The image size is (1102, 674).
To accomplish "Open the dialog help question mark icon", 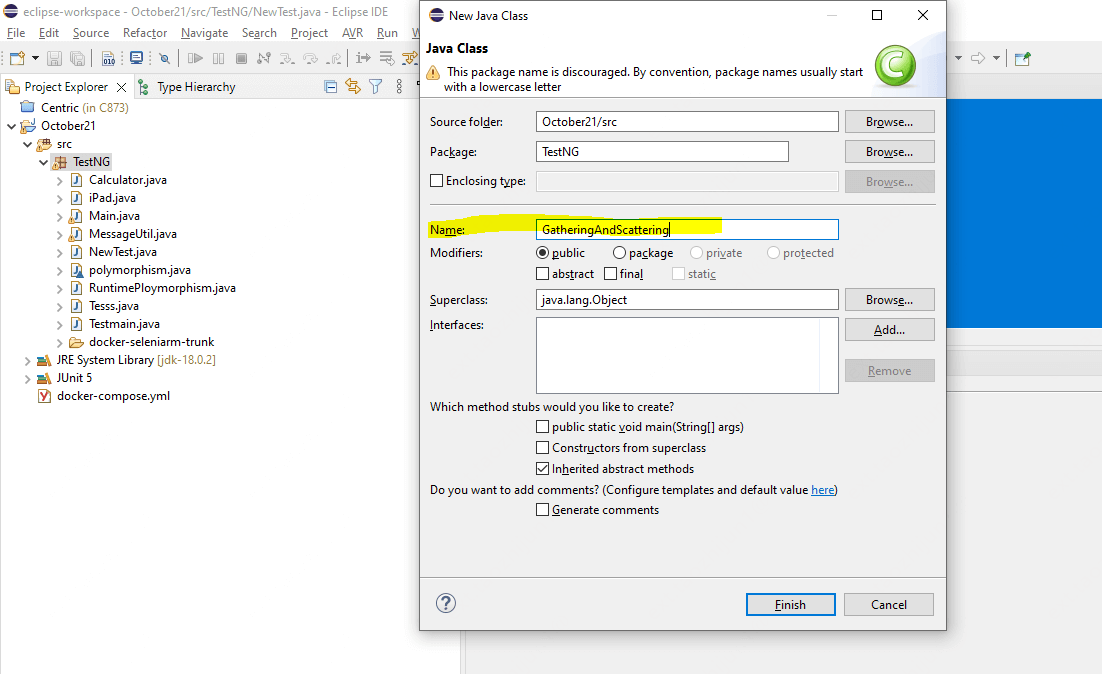I will (x=446, y=603).
